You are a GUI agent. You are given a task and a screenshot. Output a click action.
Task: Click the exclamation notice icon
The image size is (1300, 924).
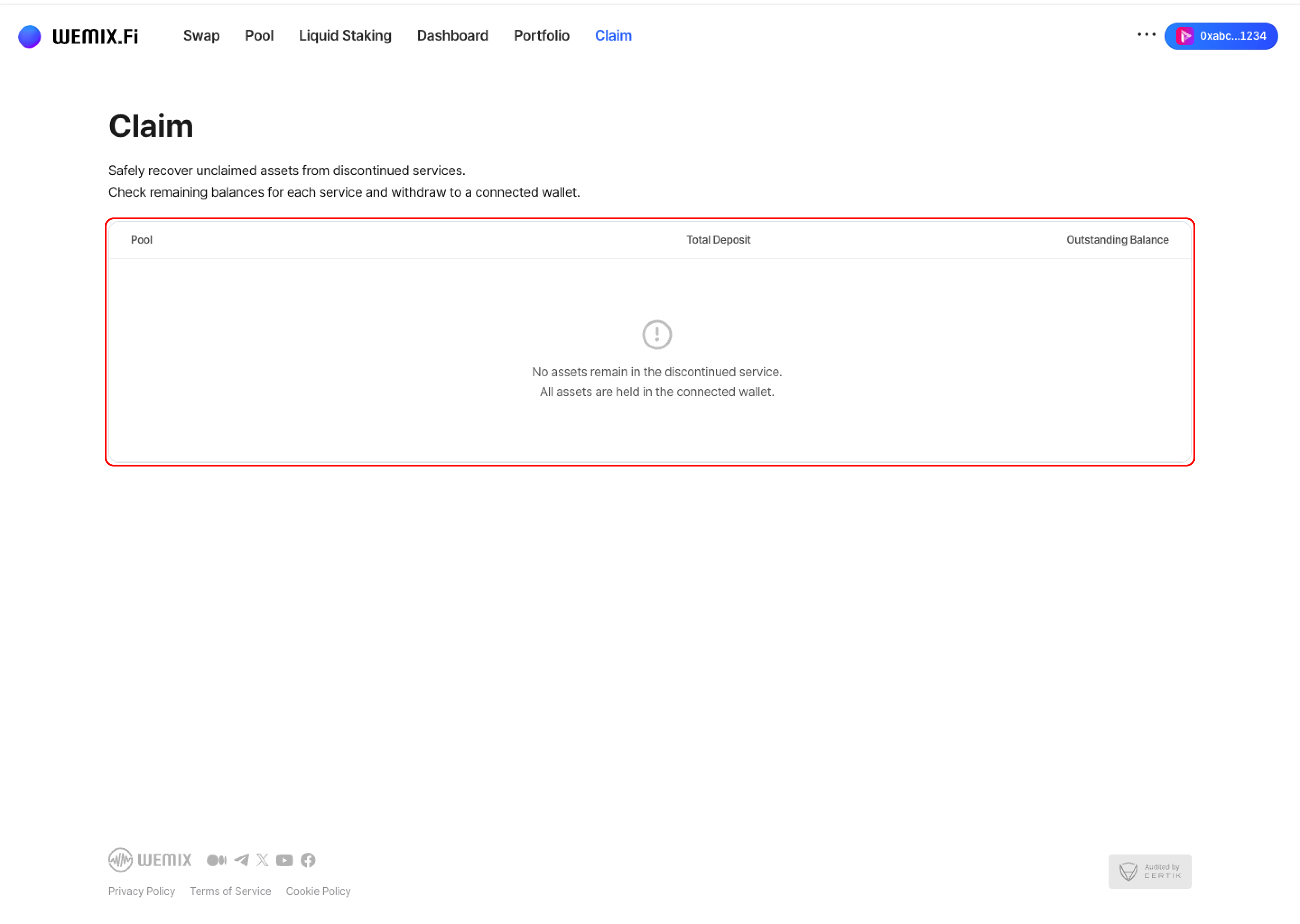(x=657, y=335)
